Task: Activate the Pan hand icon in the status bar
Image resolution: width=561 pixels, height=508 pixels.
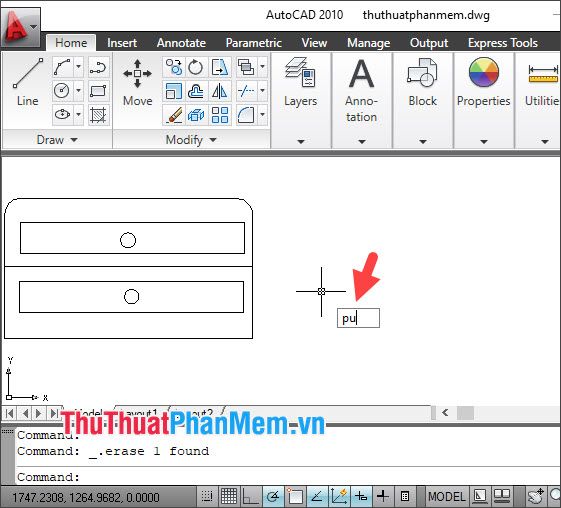Action: tap(536, 496)
